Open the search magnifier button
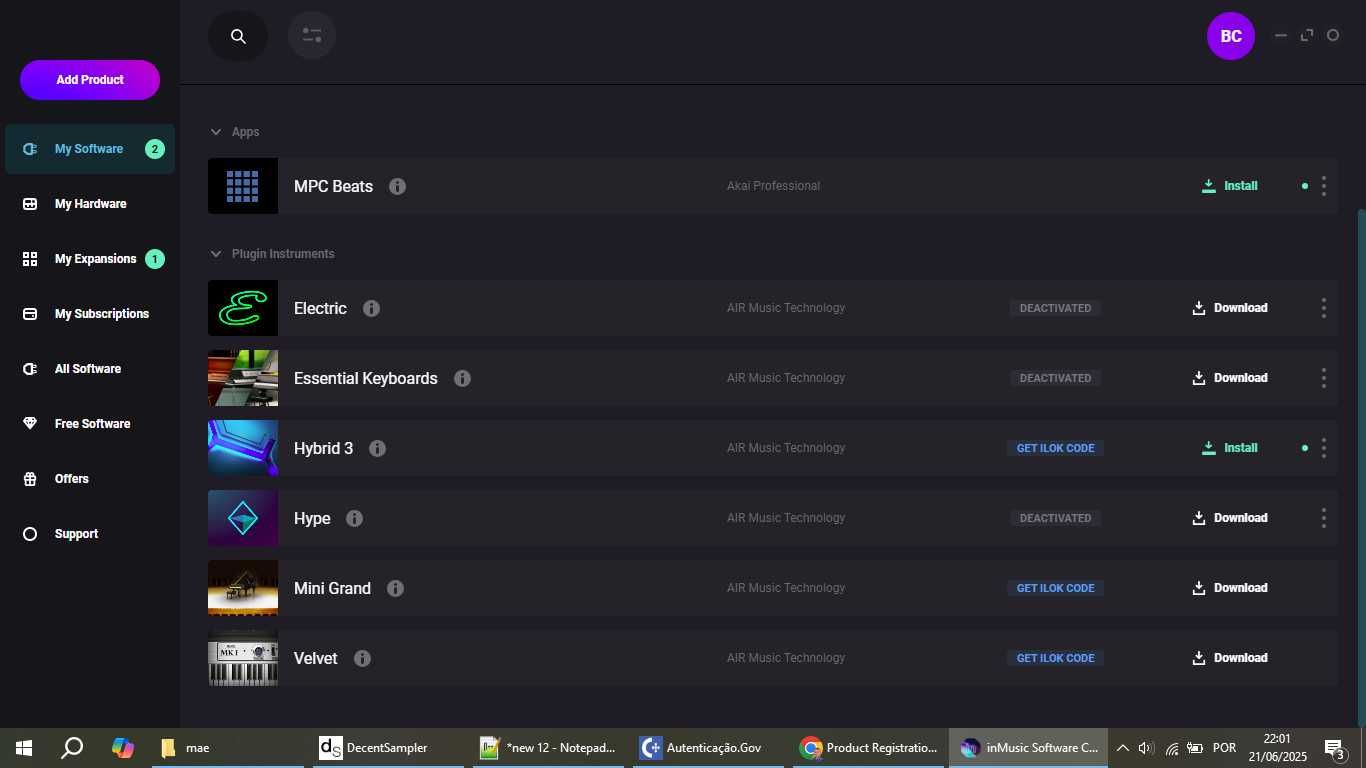The image size is (1366, 768). click(x=238, y=36)
